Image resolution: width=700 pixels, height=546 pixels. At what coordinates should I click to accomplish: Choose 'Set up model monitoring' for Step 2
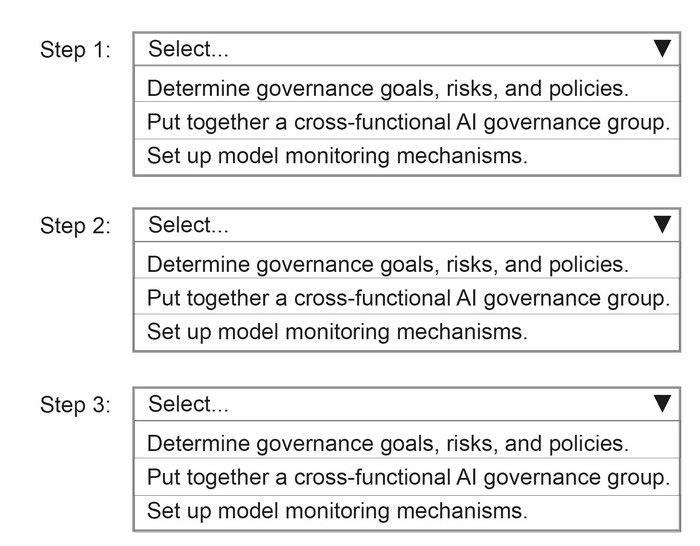(407, 333)
